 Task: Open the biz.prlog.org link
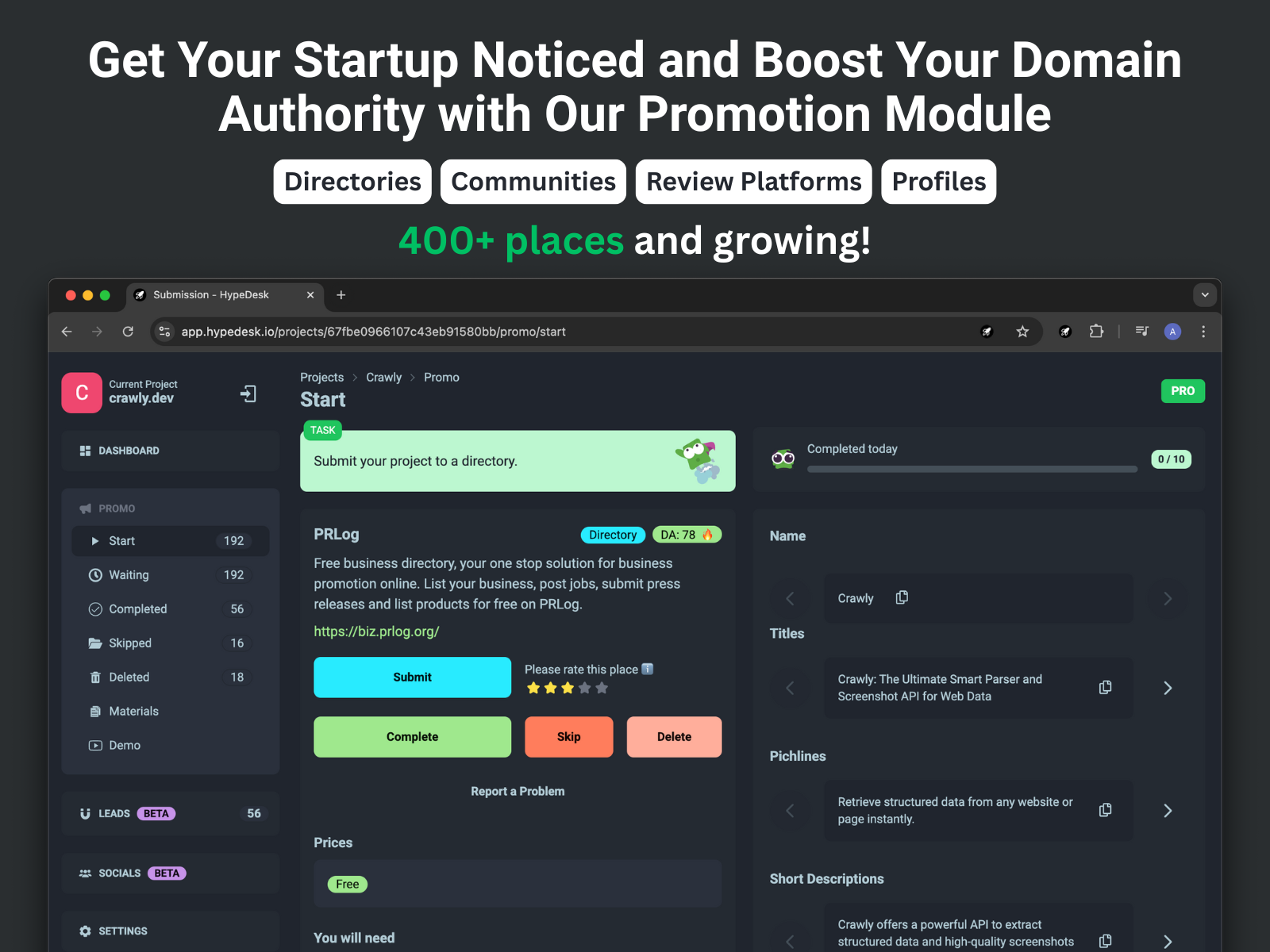pyautogui.click(x=376, y=631)
